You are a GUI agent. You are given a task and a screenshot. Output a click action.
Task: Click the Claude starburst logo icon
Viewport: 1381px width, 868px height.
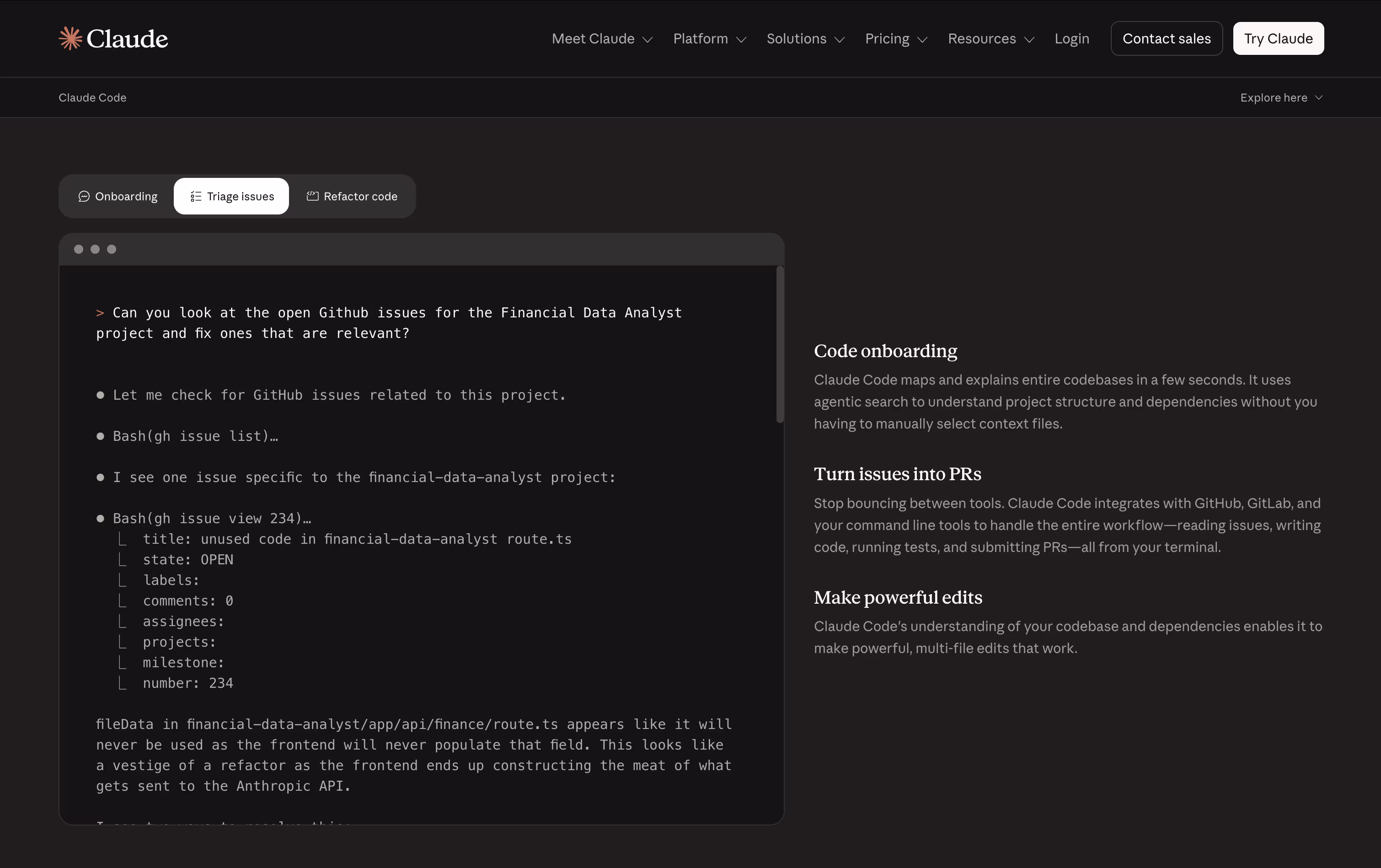point(70,38)
